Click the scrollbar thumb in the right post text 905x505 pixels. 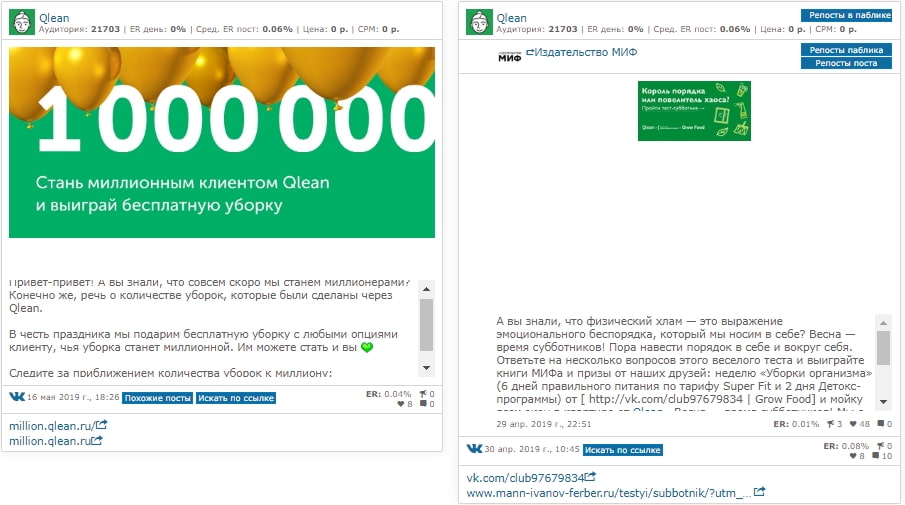pos(883,349)
